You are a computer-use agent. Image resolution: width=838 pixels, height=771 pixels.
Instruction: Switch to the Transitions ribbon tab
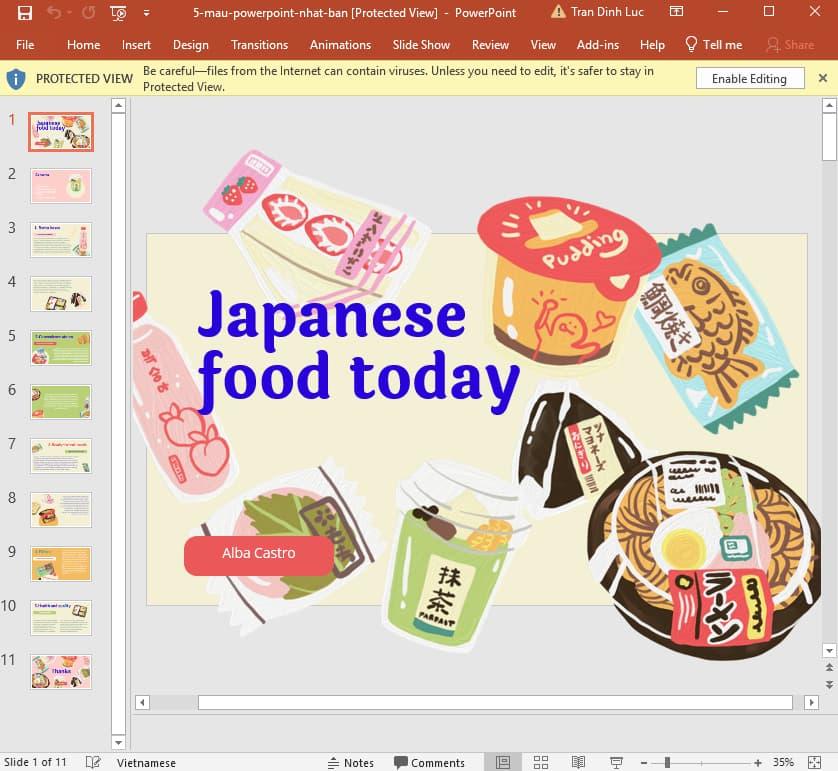[x=259, y=44]
